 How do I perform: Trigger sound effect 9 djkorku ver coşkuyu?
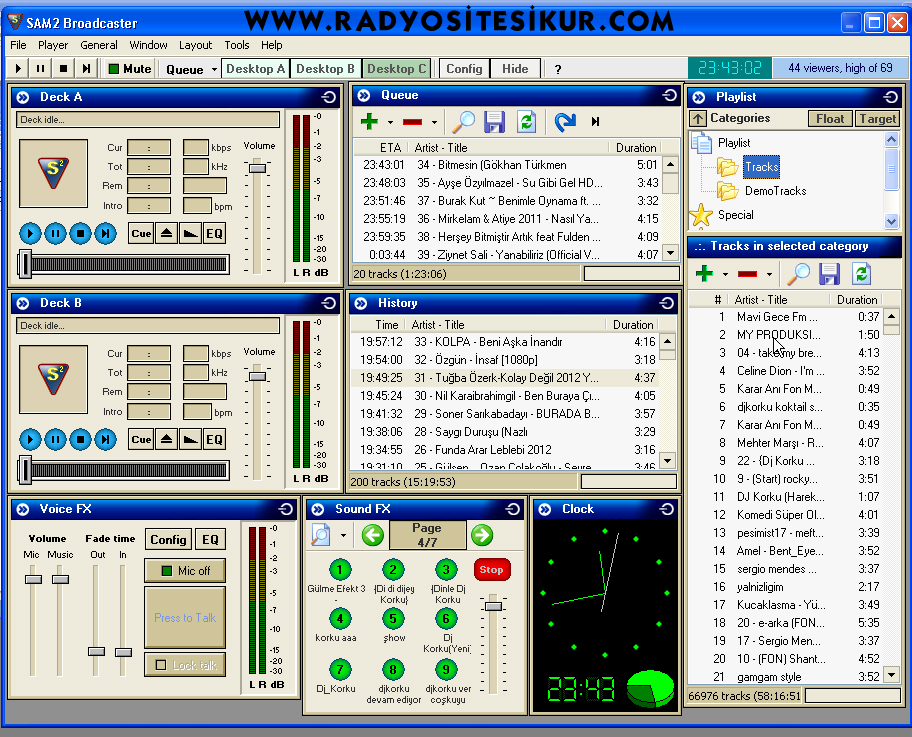446,670
